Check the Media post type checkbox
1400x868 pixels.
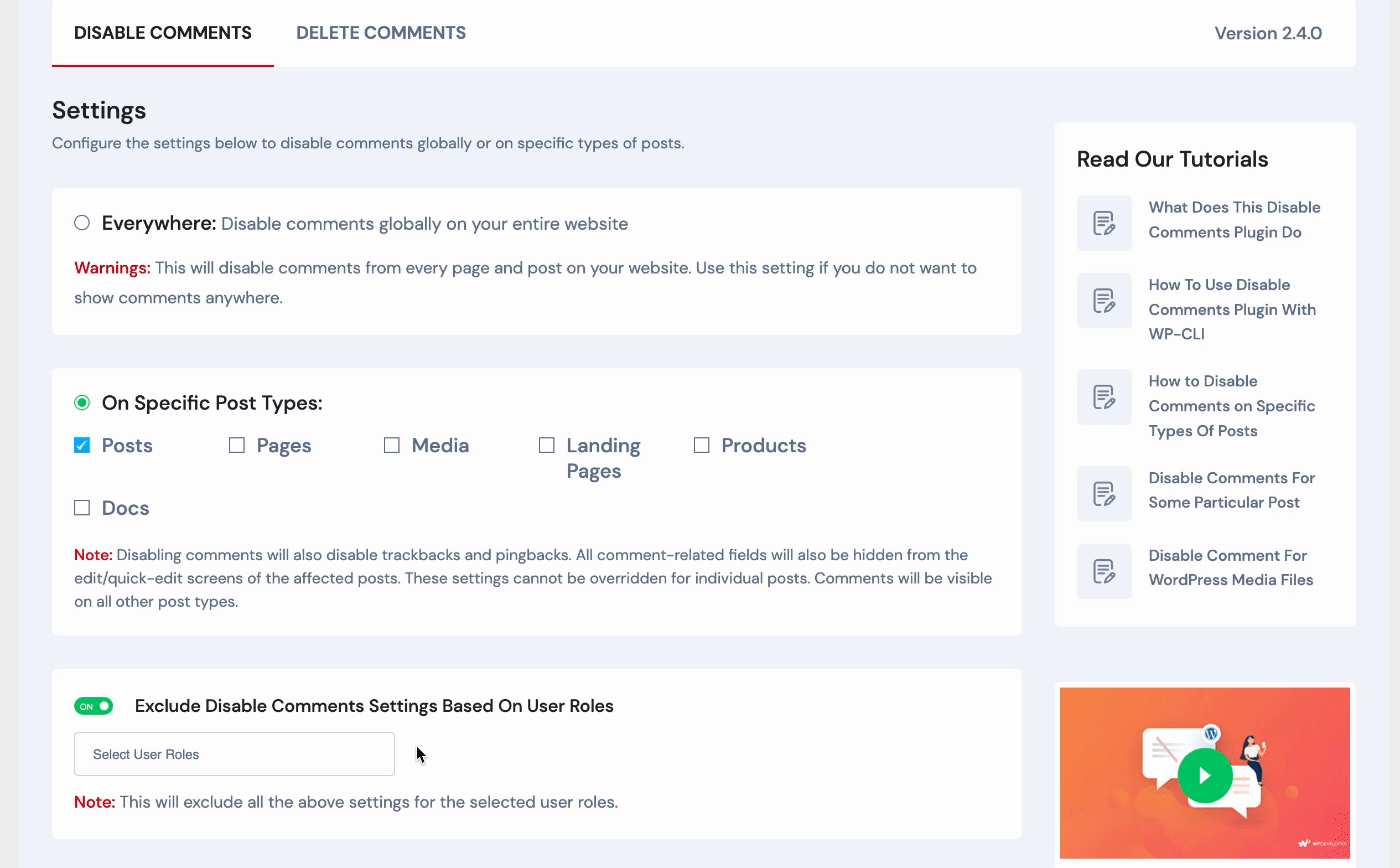point(392,445)
